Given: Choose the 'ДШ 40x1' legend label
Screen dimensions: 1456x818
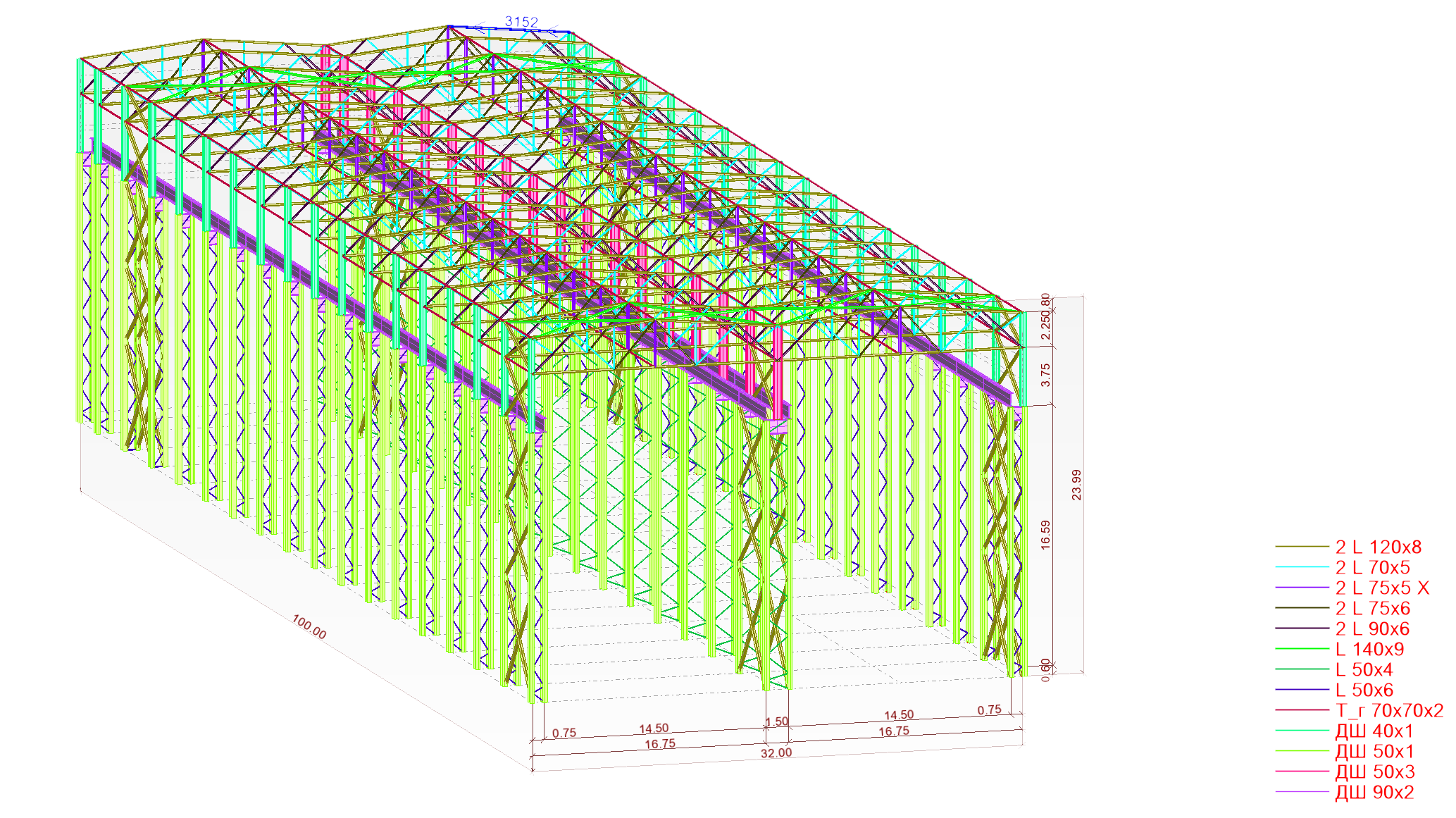Looking at the screenshot, I should 1374,731.
